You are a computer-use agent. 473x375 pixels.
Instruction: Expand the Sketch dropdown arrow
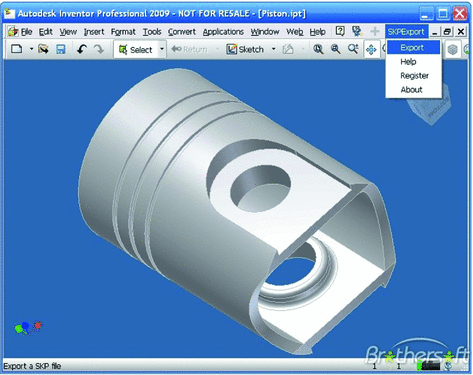tap(273, 49)
